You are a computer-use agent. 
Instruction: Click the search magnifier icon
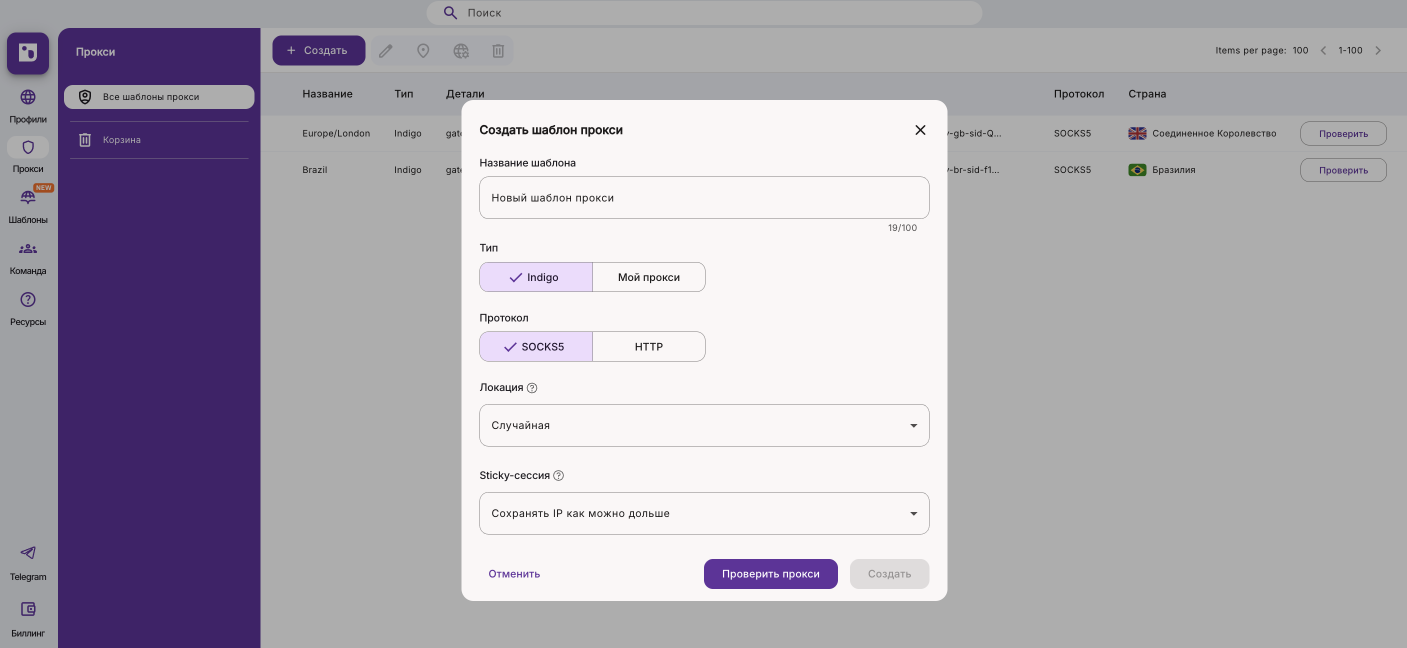click(450, 13)
